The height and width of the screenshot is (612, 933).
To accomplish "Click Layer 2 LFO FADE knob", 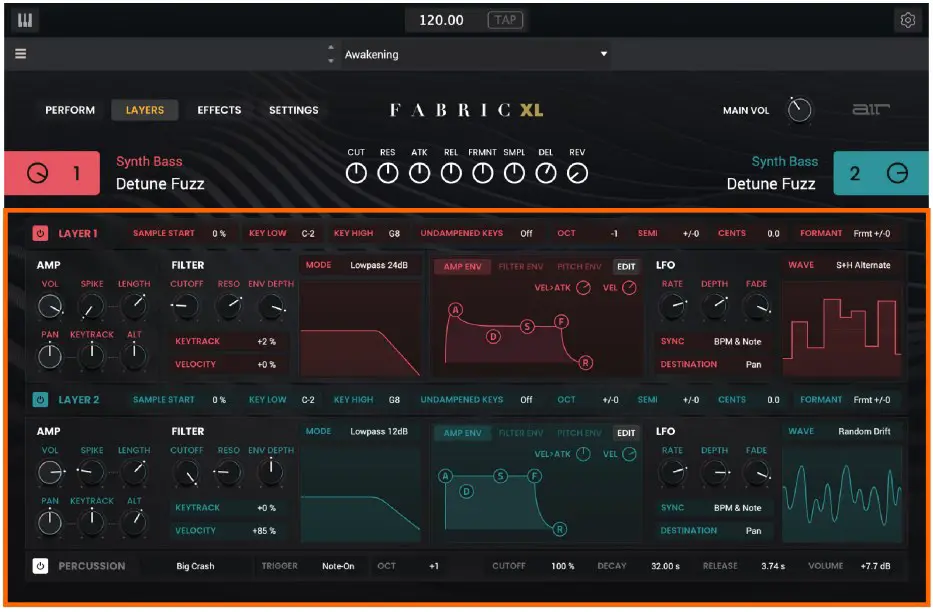I will click(x=756, y=473).
